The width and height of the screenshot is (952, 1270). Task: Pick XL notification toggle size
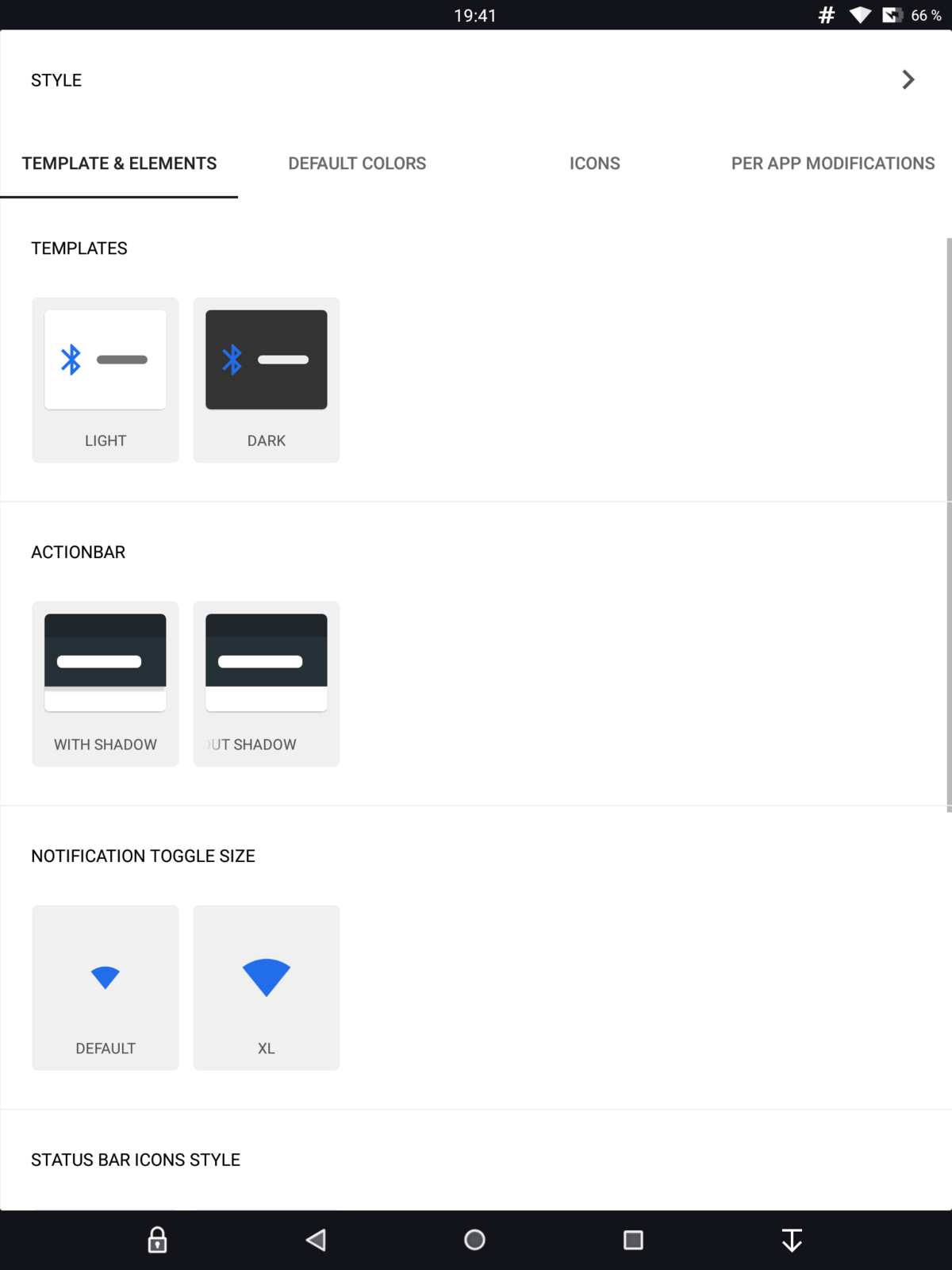(x=267, y=987)
